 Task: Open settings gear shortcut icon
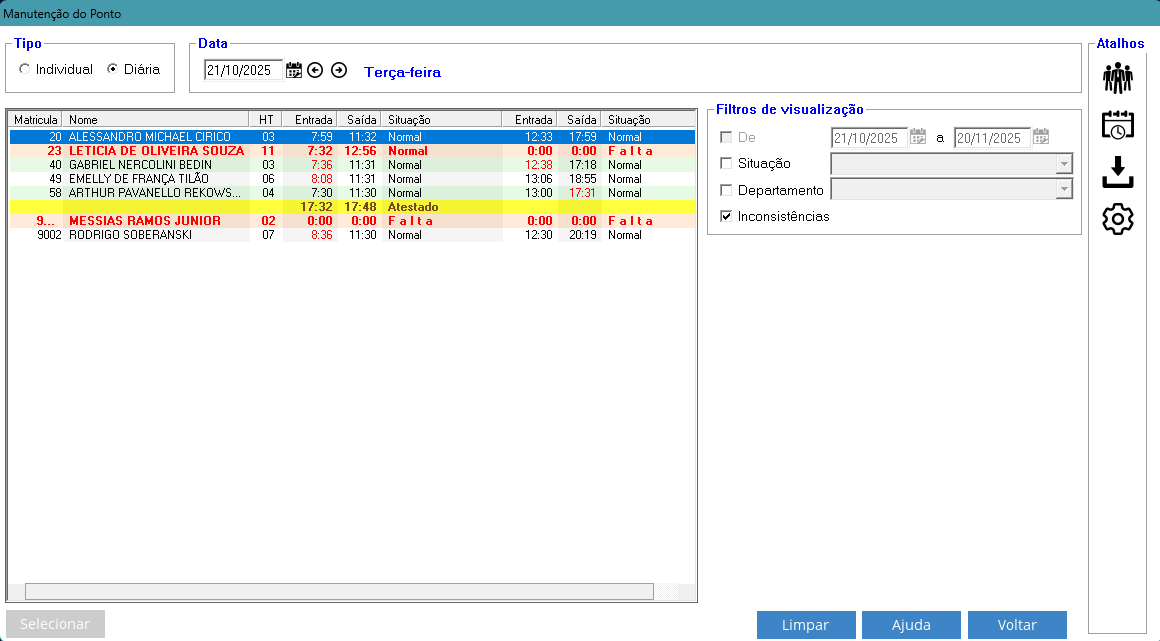1117,219
